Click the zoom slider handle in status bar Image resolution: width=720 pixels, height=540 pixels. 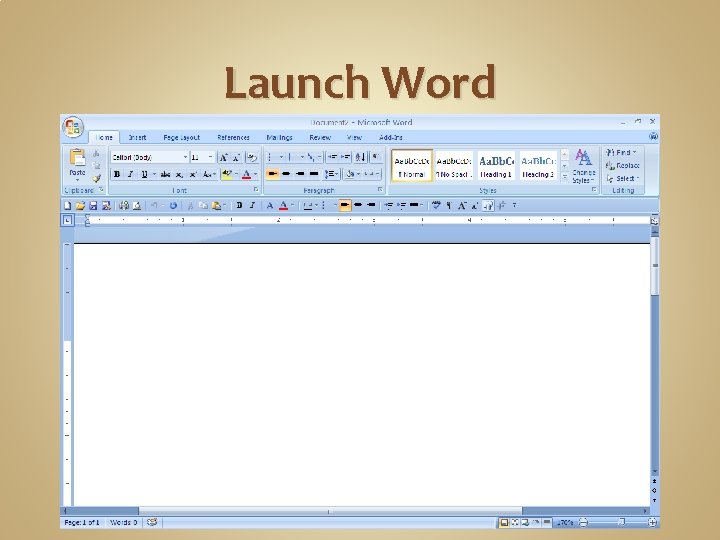pos(622,522)
